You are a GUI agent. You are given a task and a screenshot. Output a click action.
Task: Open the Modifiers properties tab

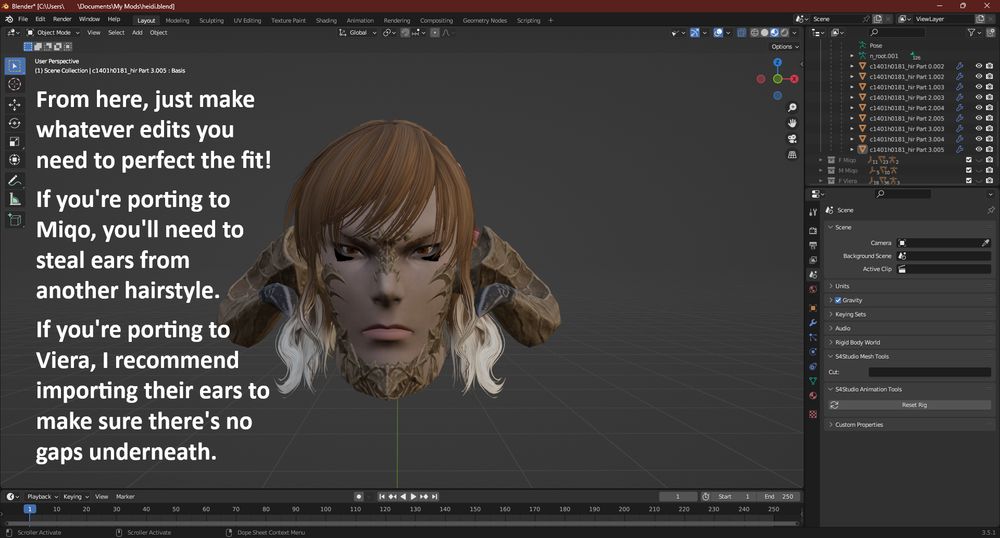(x=813, y=323)
